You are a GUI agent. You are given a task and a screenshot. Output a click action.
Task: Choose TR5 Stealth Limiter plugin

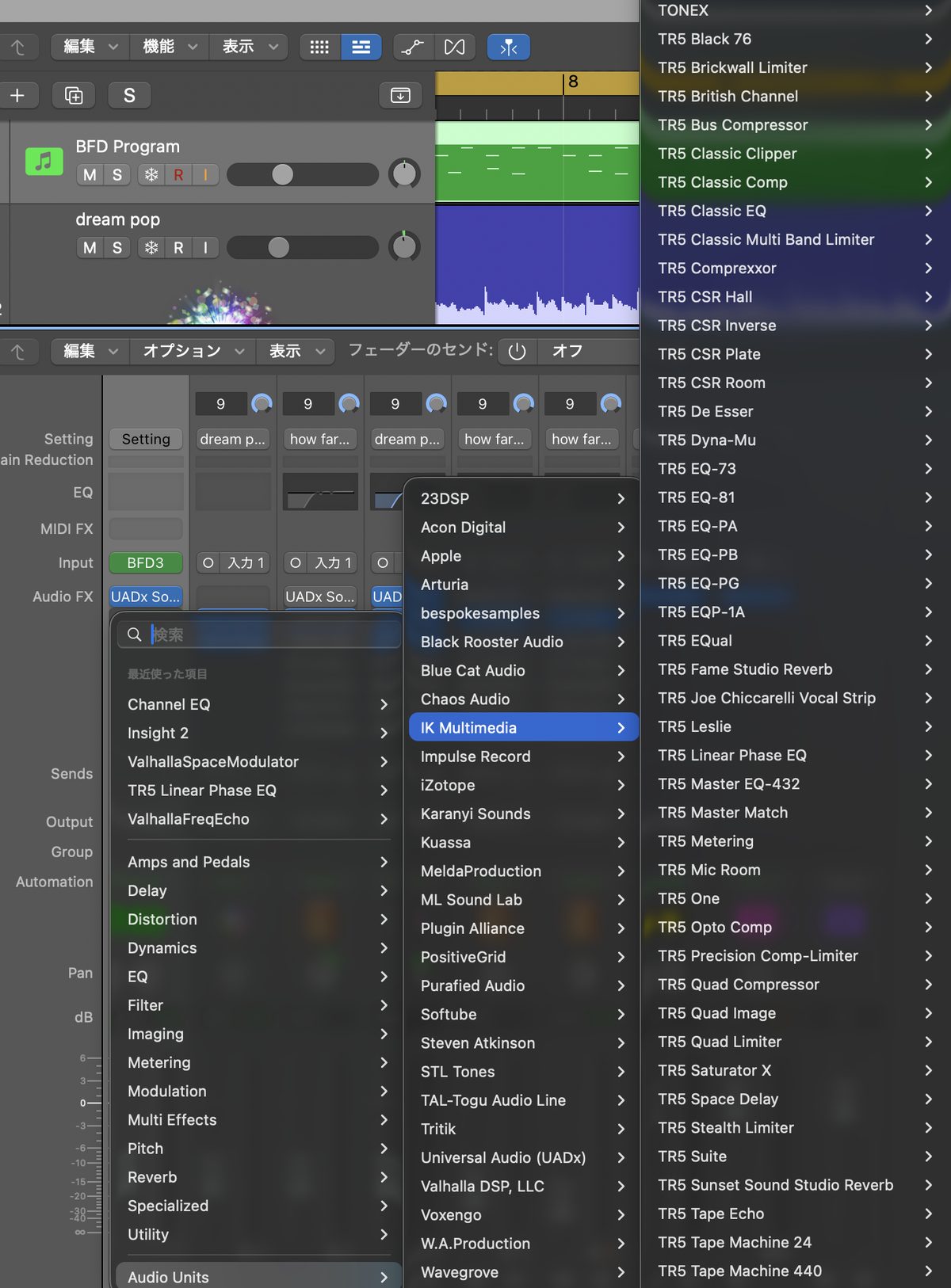(796, 1128)
